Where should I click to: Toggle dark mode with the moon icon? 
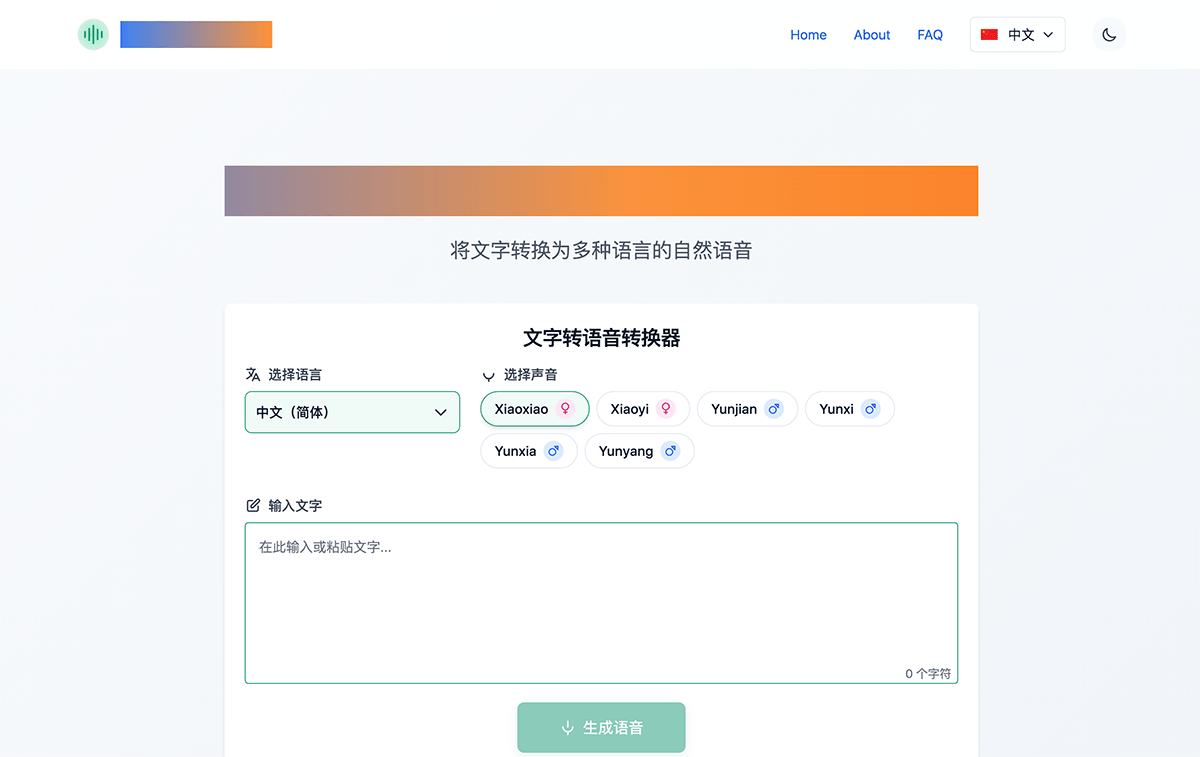click(x=1108, y=34)
